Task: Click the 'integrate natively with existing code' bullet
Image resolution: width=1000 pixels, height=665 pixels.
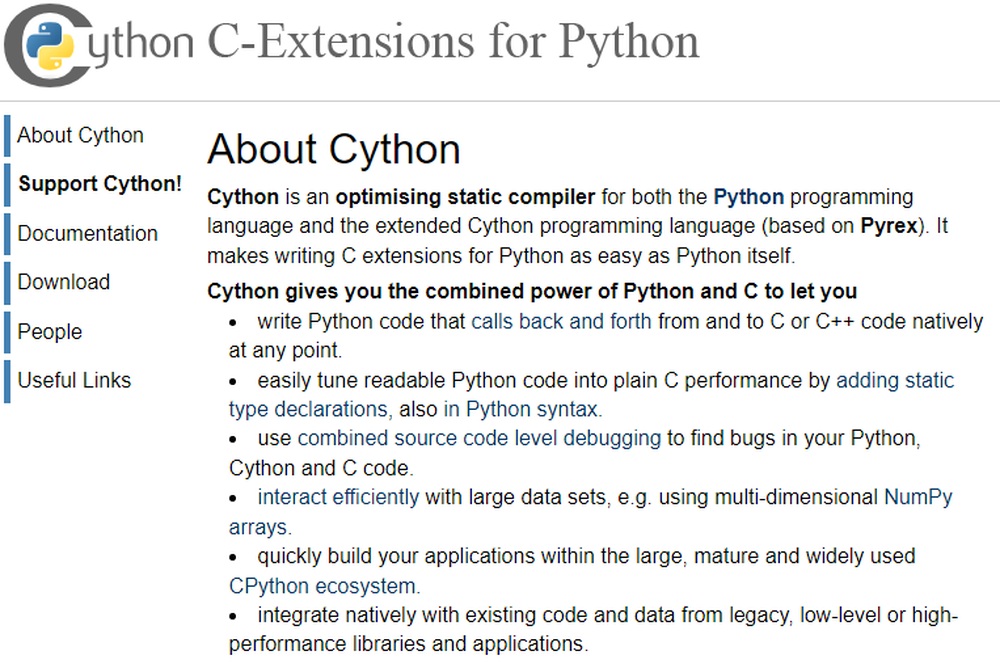Action: pos(593,629)
